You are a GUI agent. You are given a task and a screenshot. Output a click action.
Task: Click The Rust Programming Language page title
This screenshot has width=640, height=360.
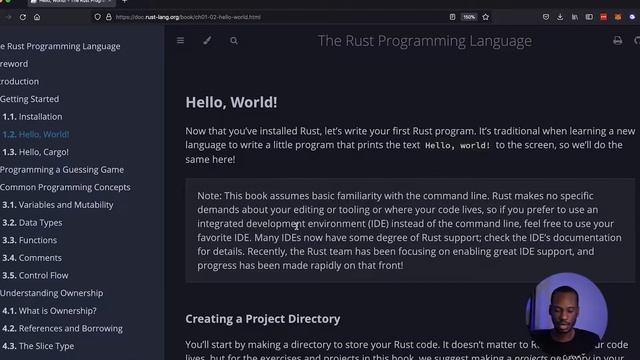click(424, 41)
